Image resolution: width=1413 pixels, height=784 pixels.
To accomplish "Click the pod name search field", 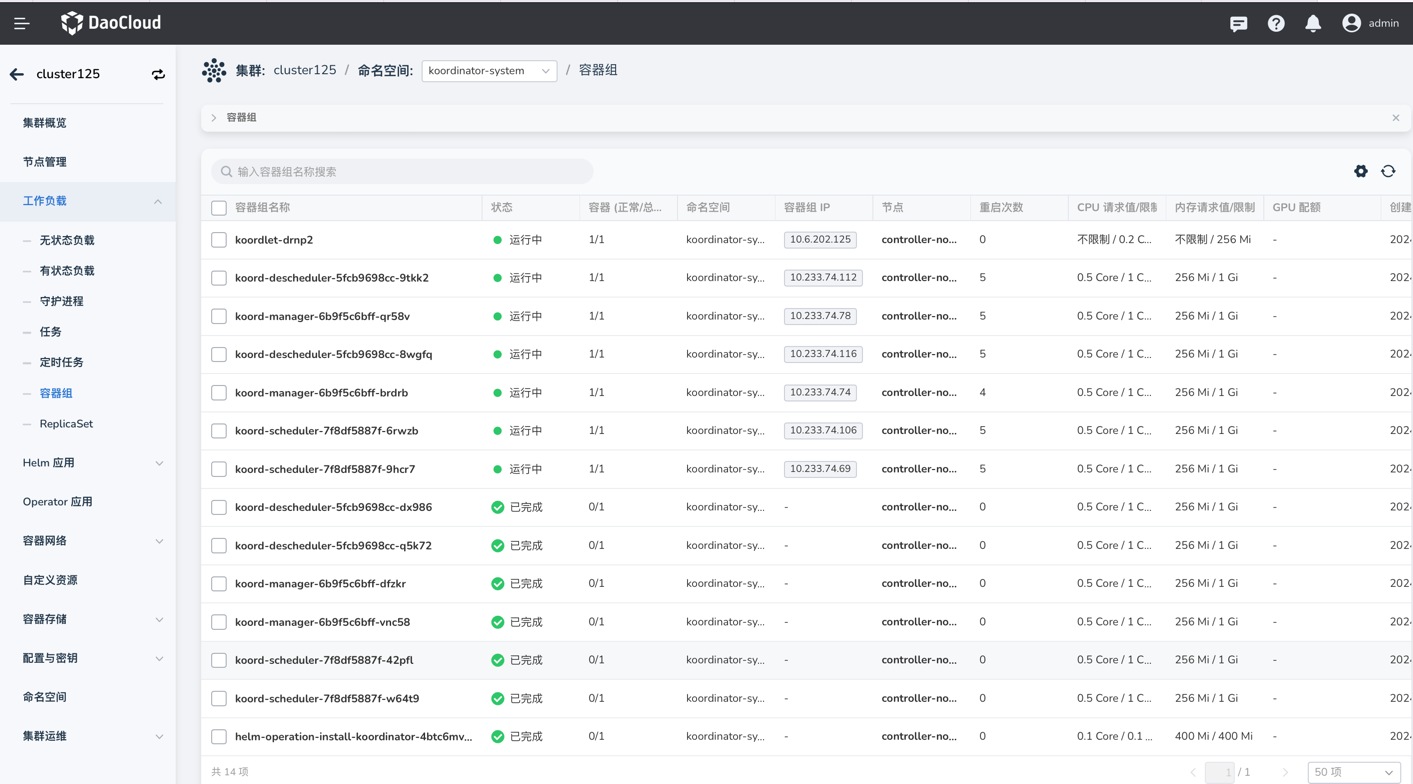I will (x=402, y=172).
